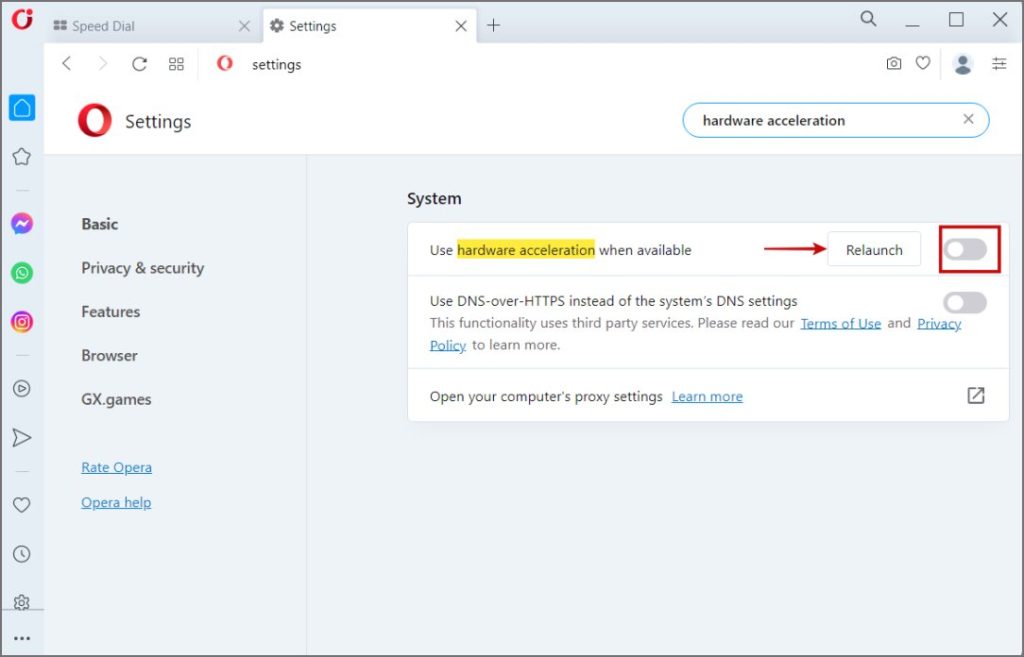This screenshot has height=657, width=1024.
Task: Open computer's proxy settings external link icon
Action: tap(976, 395)
